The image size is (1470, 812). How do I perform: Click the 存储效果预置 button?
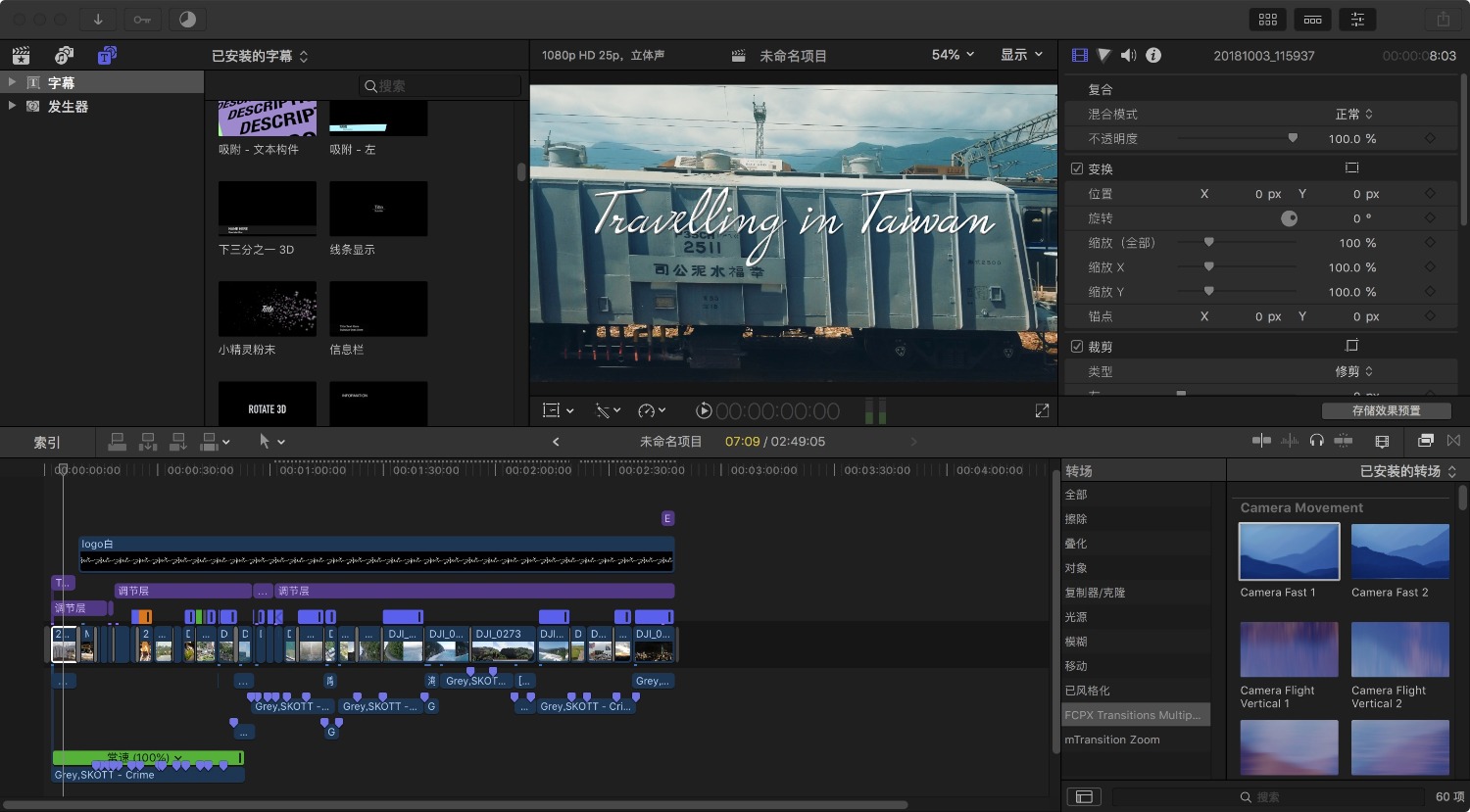pyautogui.click(x=1386, y=410)
